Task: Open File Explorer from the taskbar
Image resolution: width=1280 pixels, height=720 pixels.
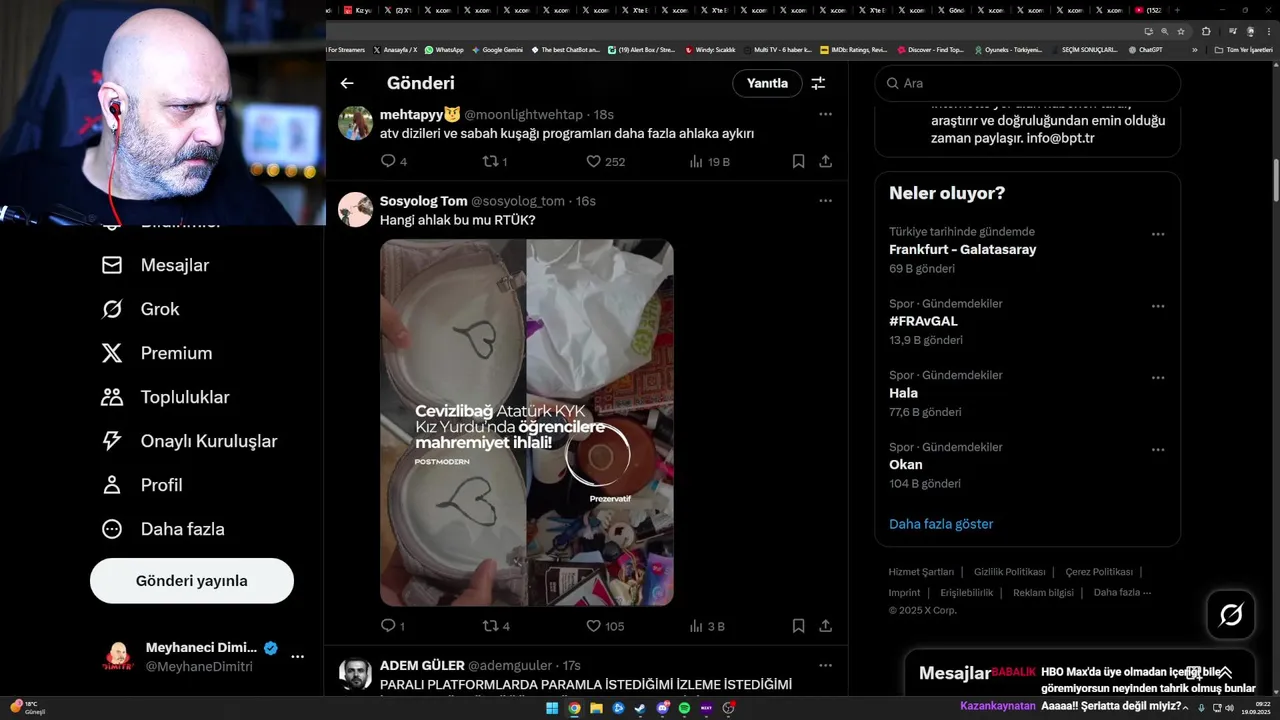Action: pos(596,708)
